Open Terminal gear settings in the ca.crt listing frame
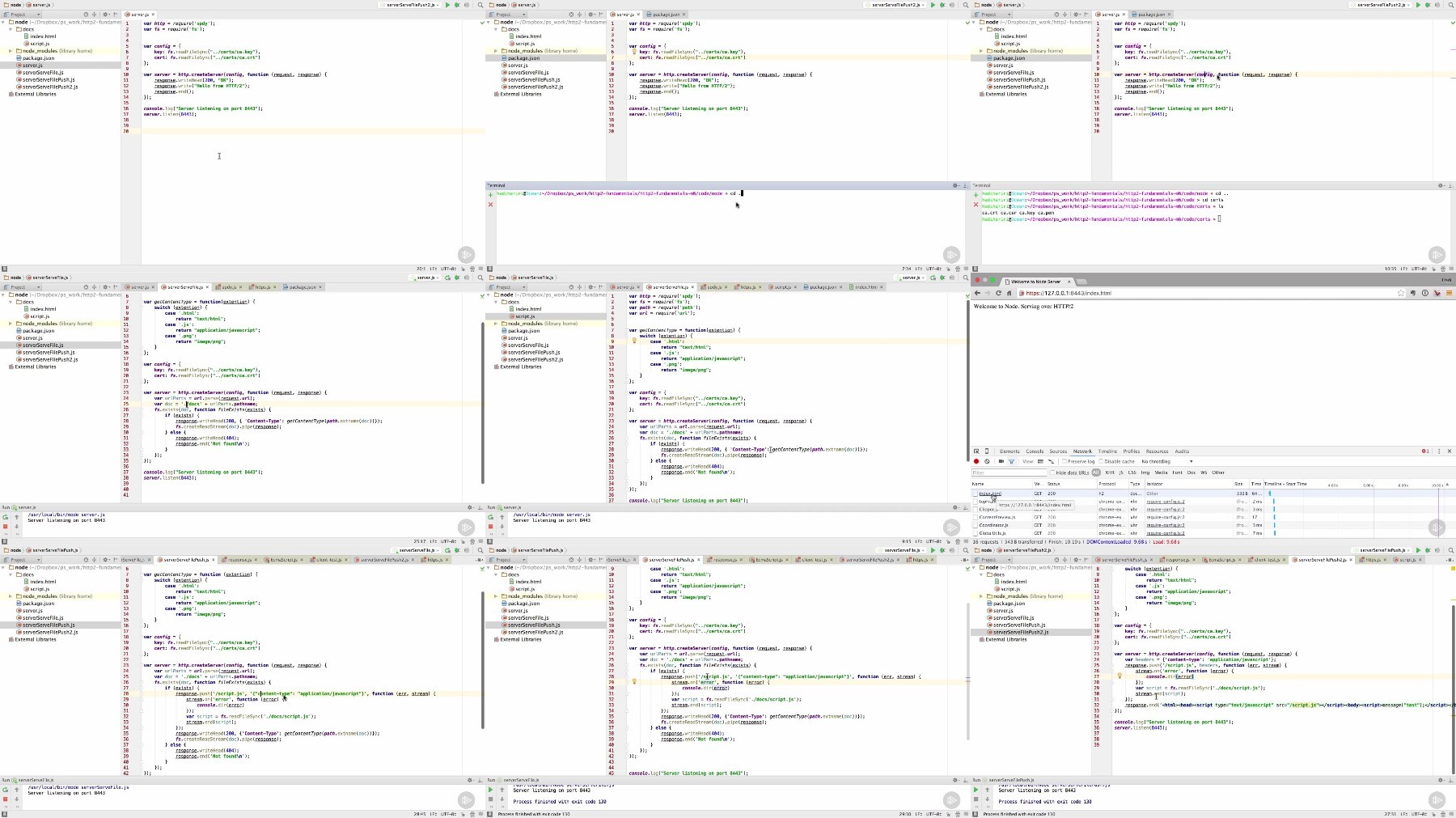This screenshot has width=1456, height=818. (x=1441, y=185)
